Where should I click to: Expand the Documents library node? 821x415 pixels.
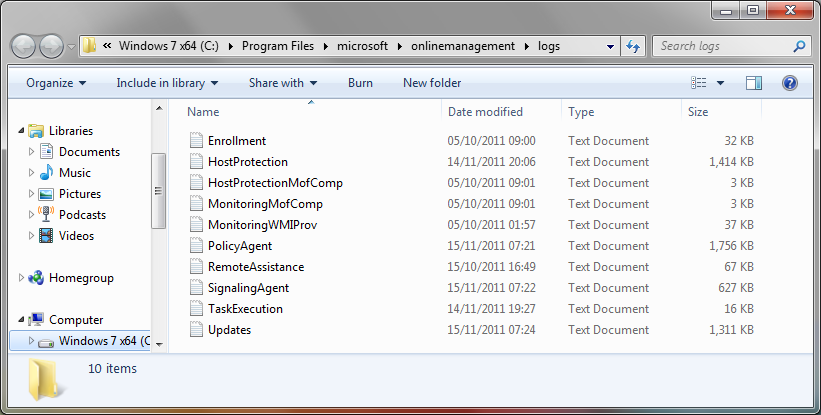[31, 152]
